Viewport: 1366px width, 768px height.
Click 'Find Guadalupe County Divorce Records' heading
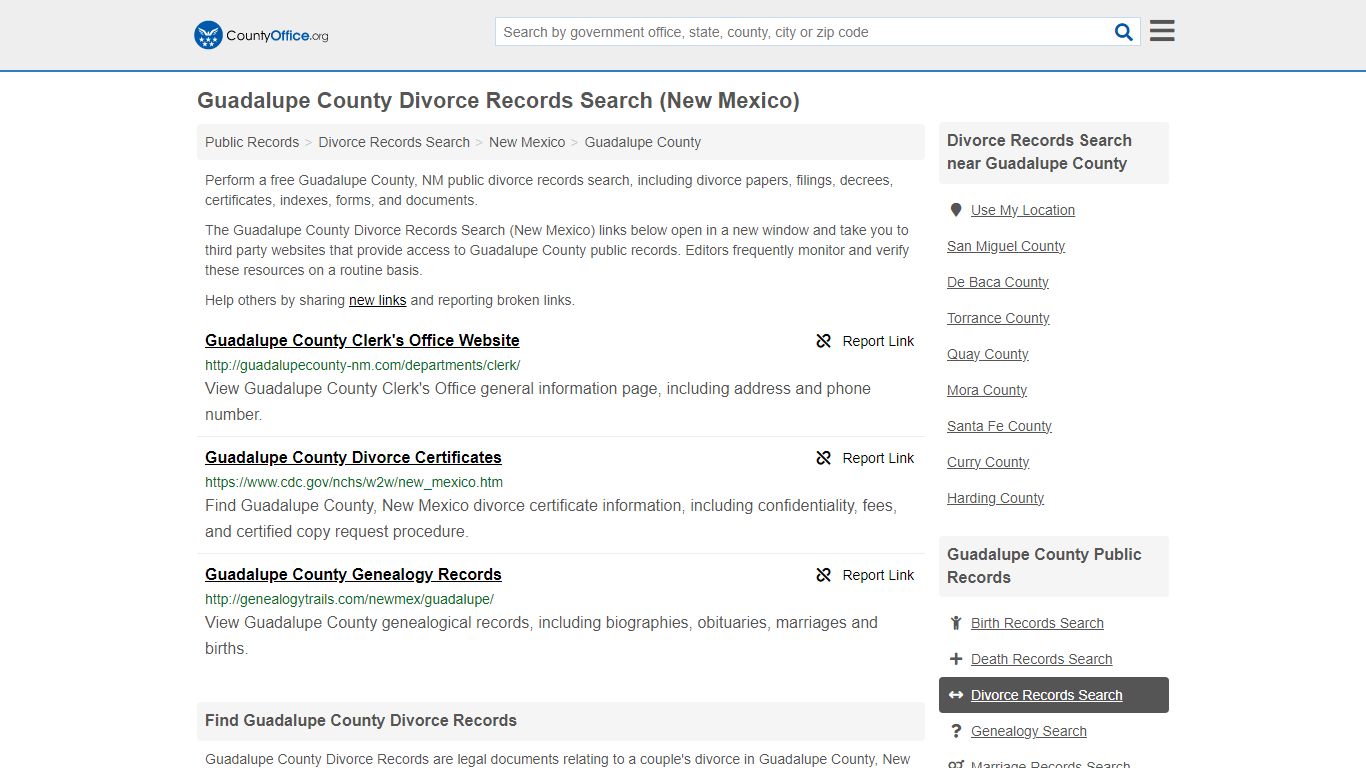361,720
